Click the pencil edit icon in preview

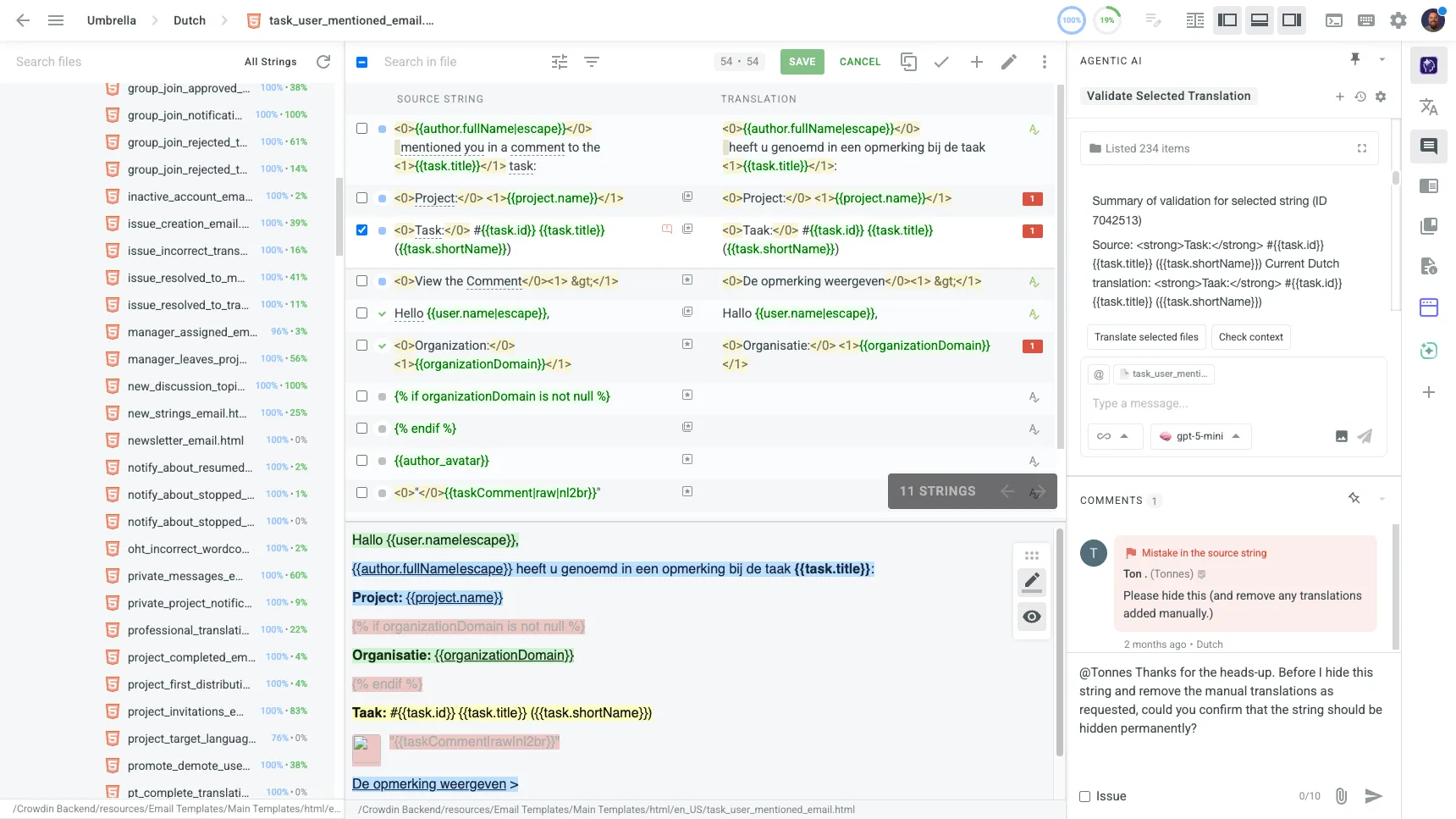tap(1031, 581)
